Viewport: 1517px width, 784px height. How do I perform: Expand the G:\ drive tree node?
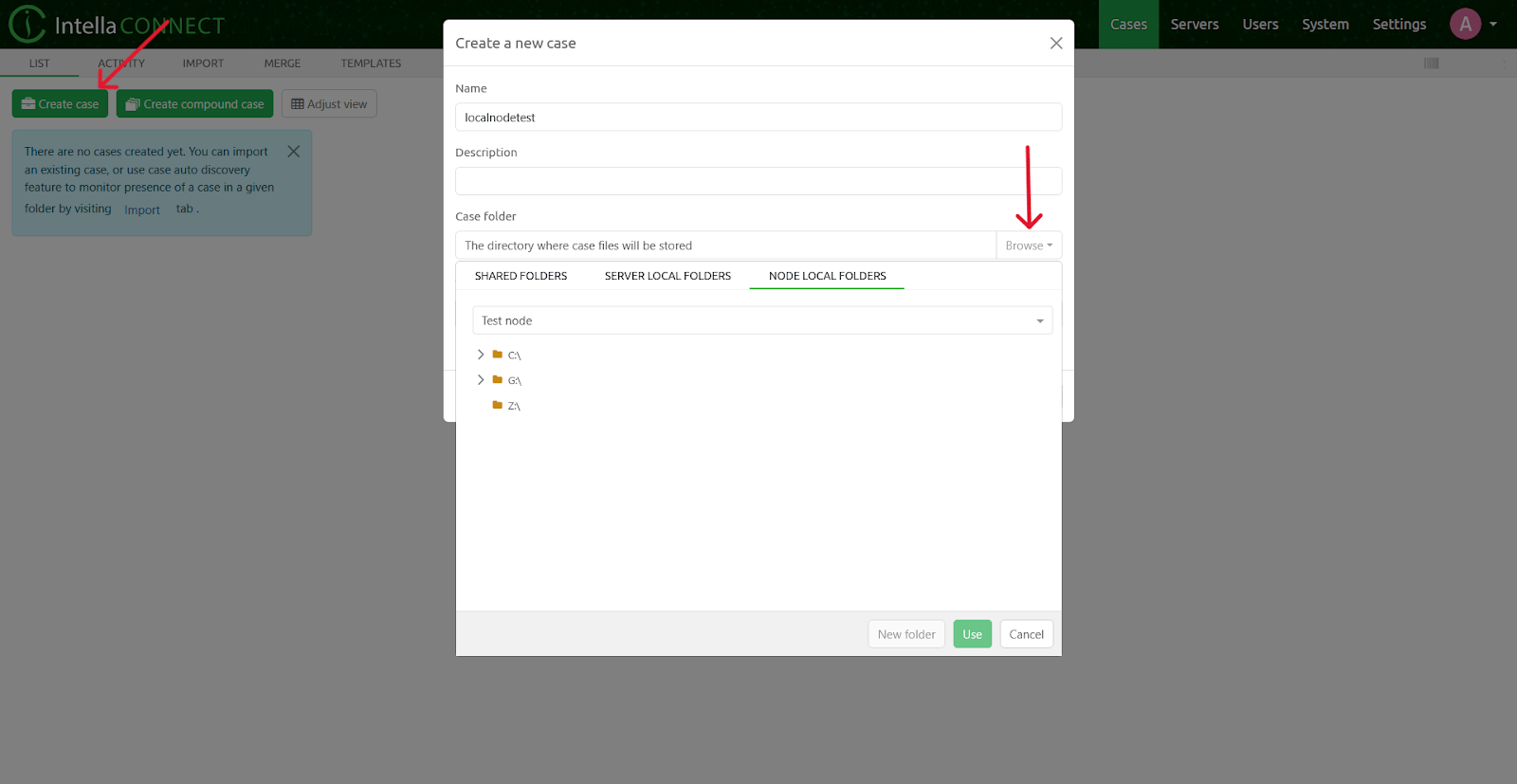point(481,380)
